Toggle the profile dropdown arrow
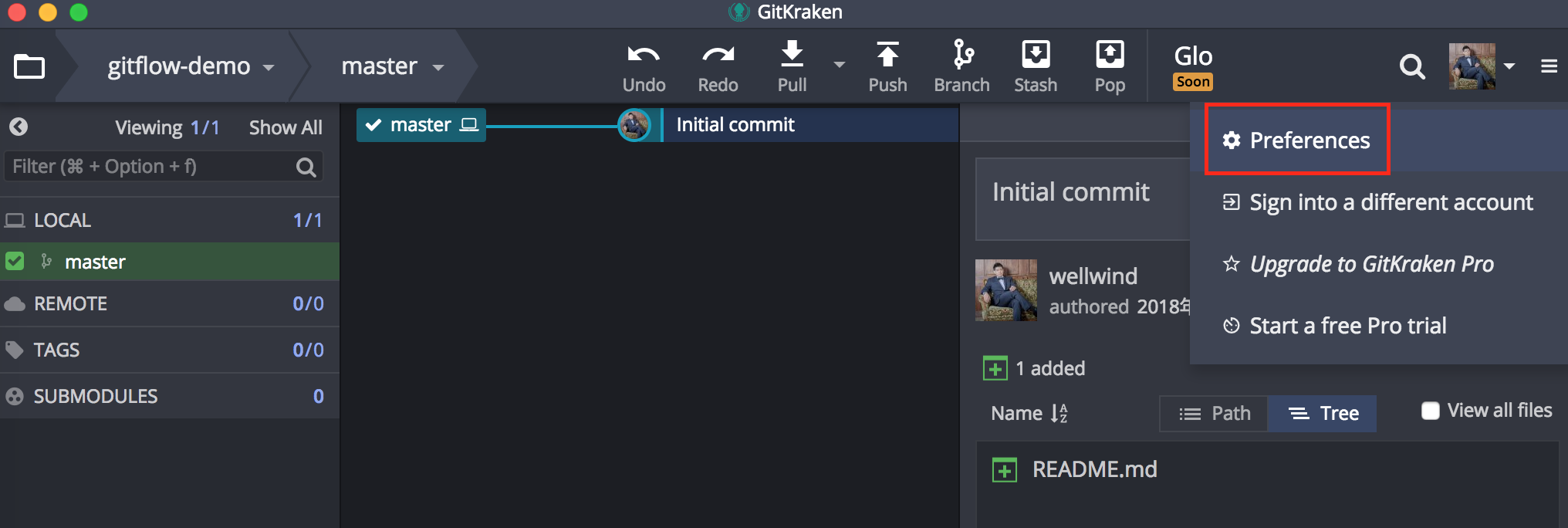 coord(1510,66)
